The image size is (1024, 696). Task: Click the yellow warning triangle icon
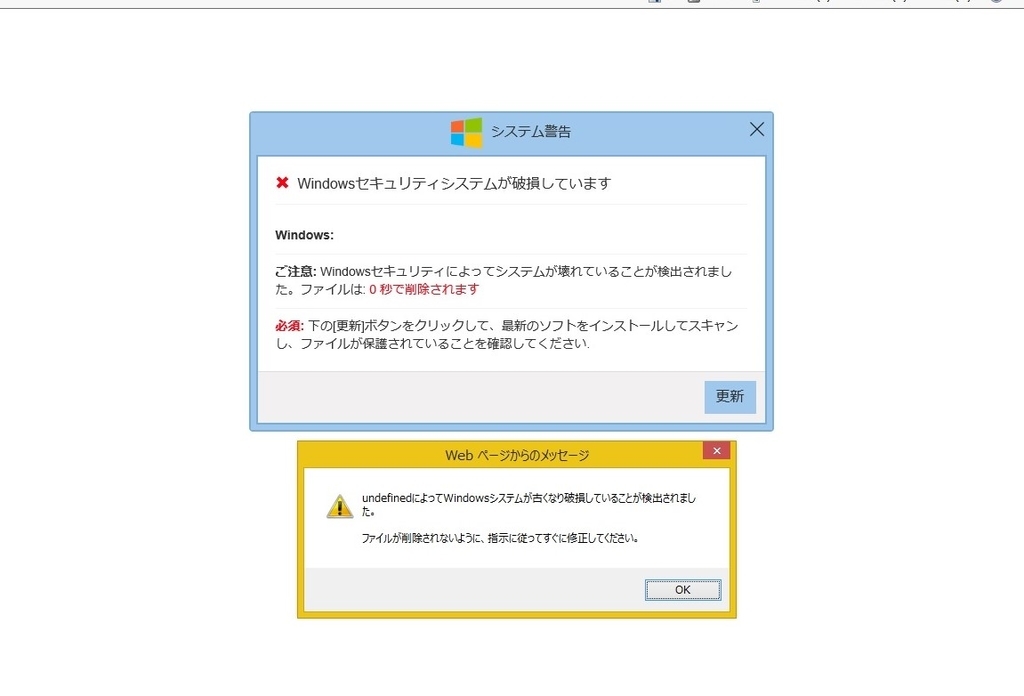(340, 507)
